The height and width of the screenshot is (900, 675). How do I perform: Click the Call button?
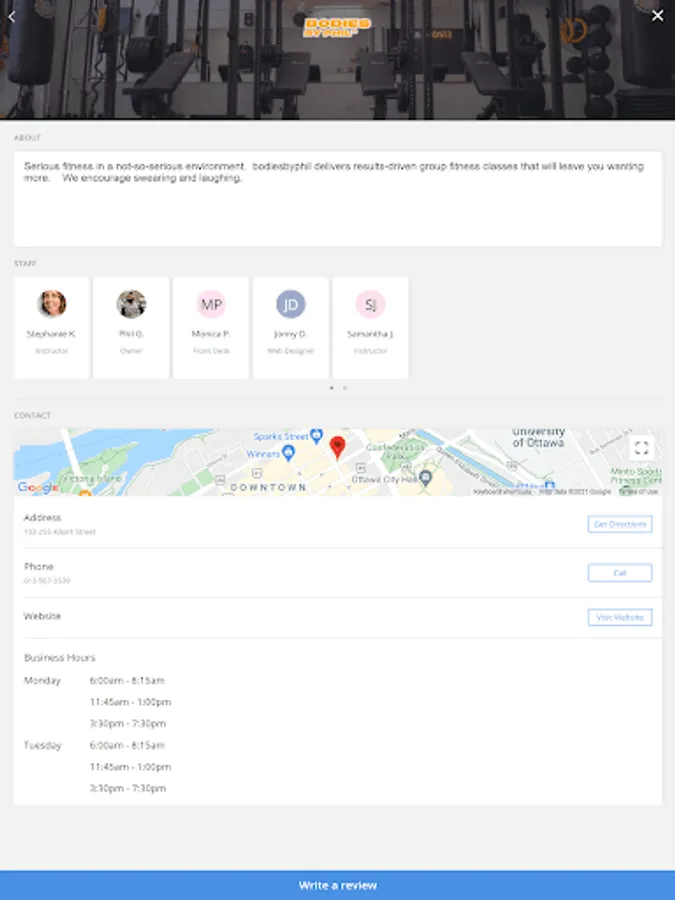tap(620, 573)
